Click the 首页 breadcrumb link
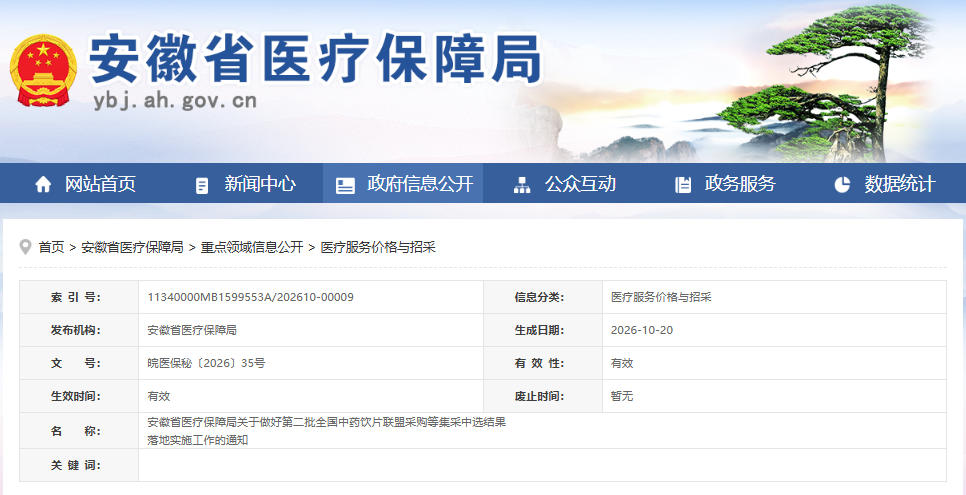 pos(51,247)
